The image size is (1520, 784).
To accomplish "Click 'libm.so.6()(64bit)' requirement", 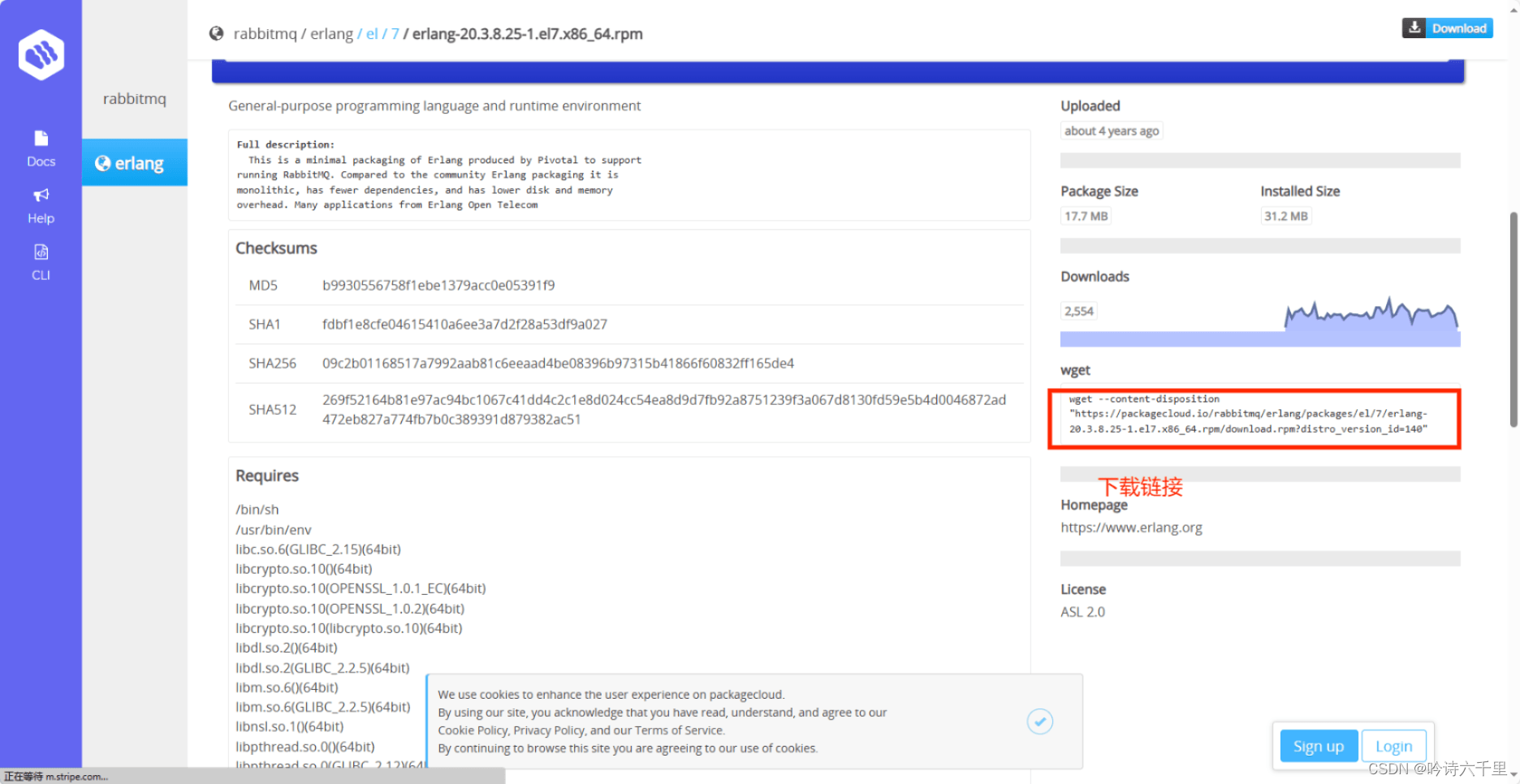I will click(287, 687).
